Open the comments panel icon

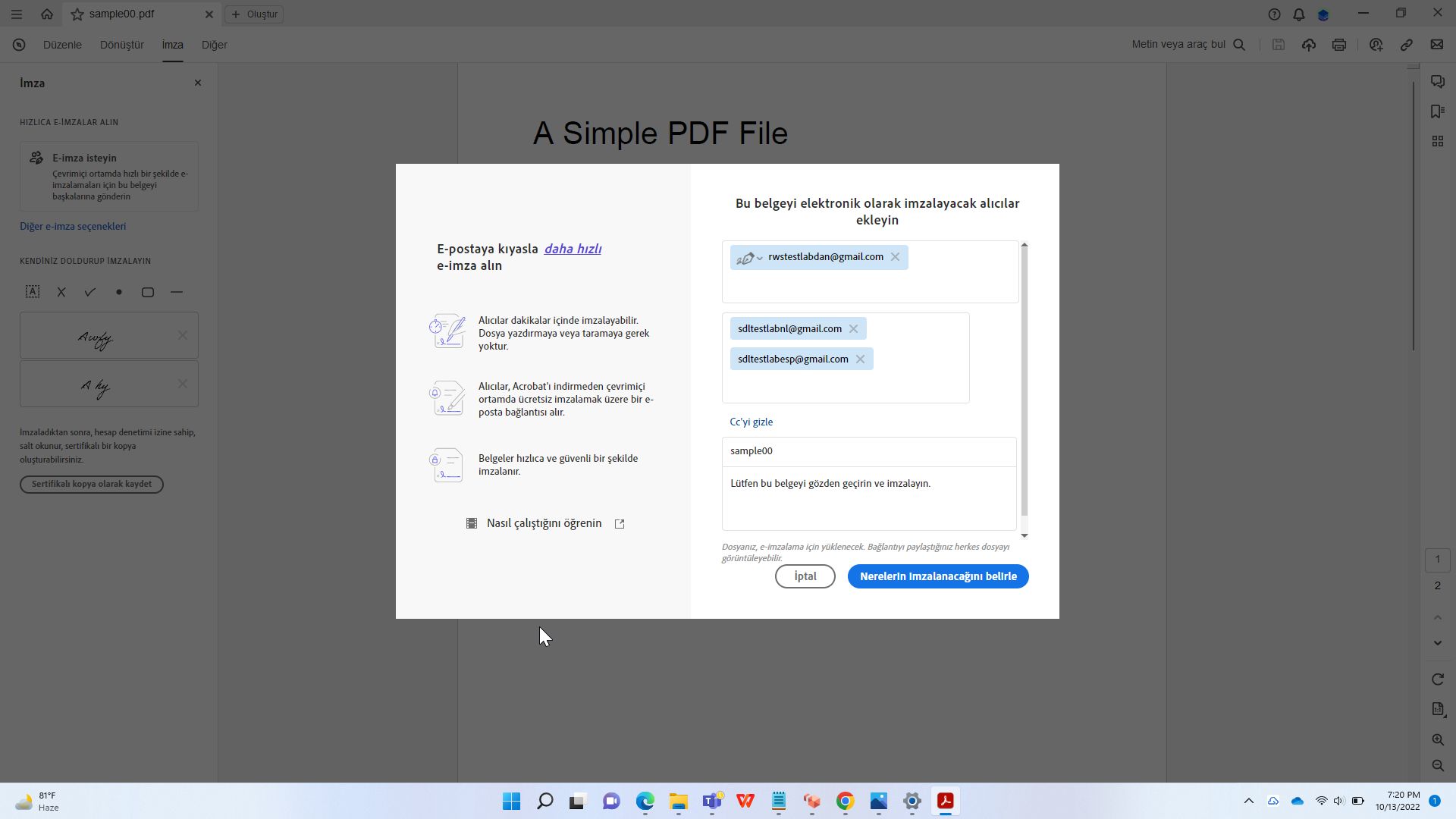[x=1437, y=82]
